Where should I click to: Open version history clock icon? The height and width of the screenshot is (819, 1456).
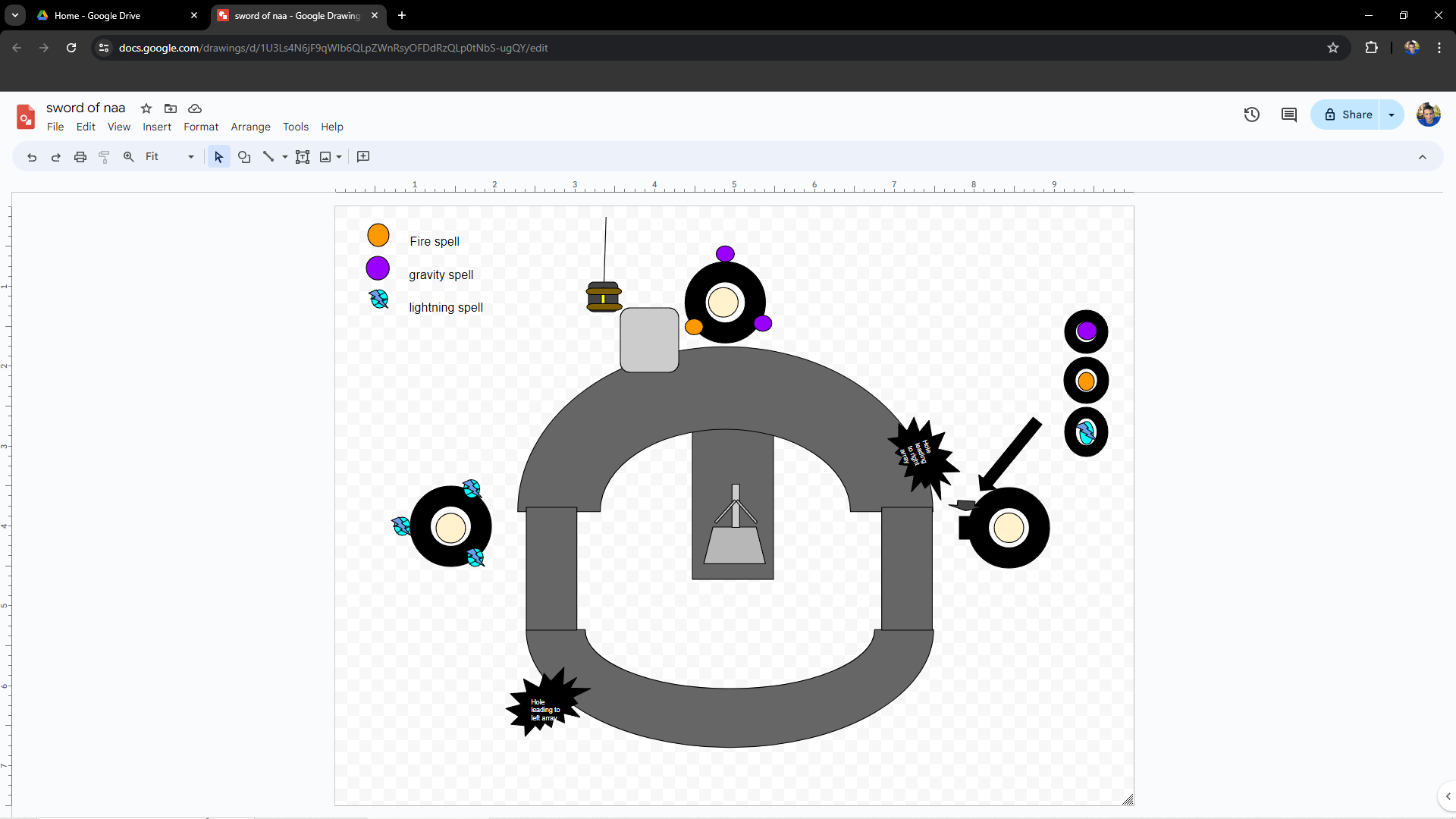coord(1252,115)
